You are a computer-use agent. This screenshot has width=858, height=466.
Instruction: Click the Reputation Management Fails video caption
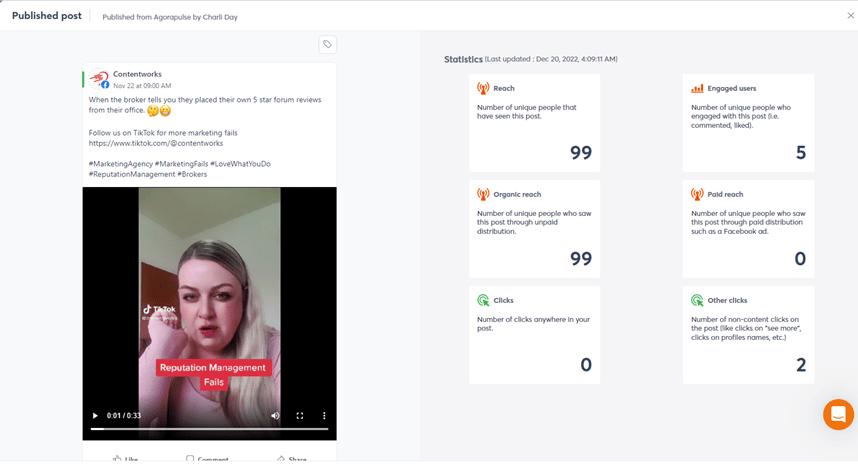(213, 375)
